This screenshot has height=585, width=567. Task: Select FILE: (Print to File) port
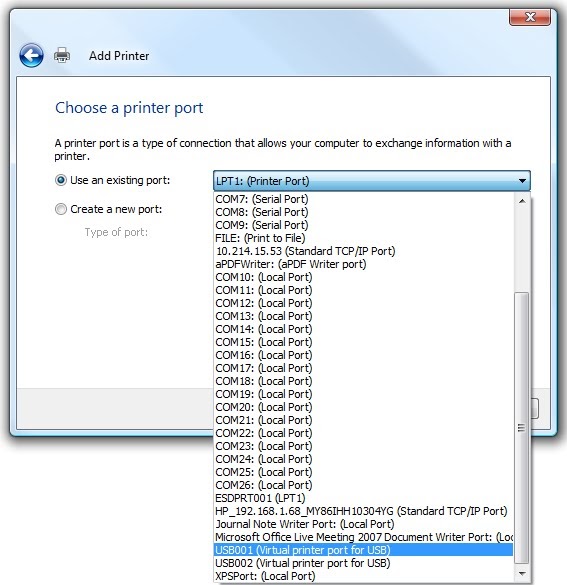coord(364,238)
